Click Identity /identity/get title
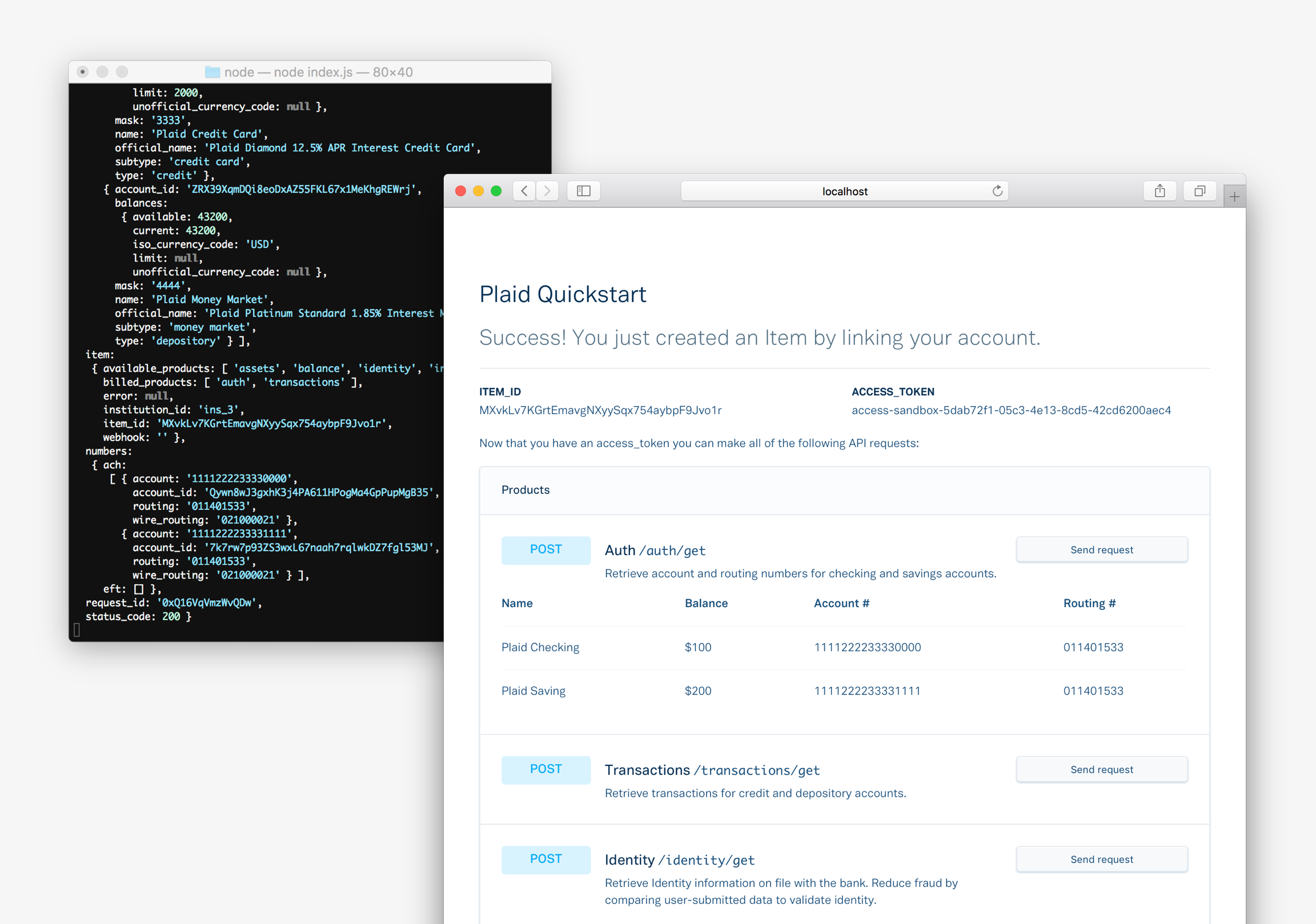 pyautogui.click(x=680, y=860)
